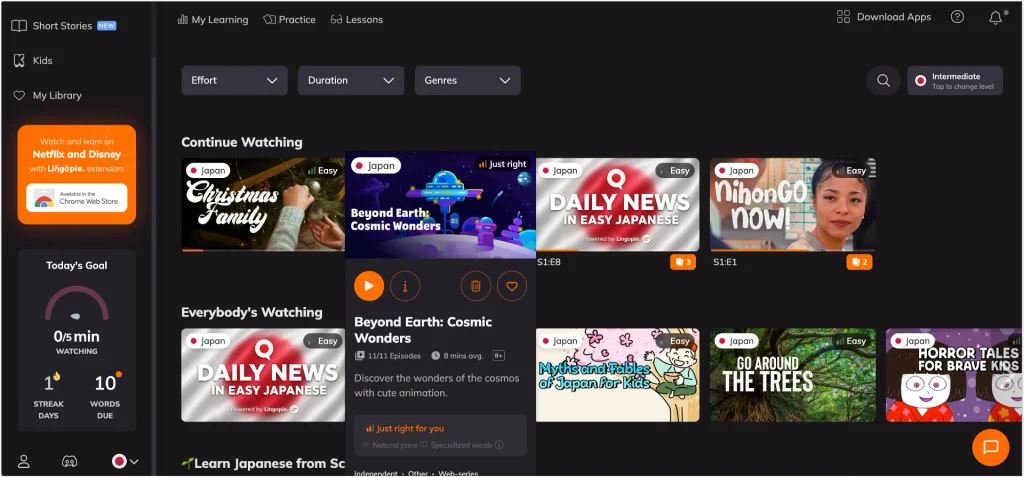Image resolution: width=1024 pixels, height=477 pixels.
Task: Click the Easy badge on Christmas Family
Action: click(x=323, y=171)
